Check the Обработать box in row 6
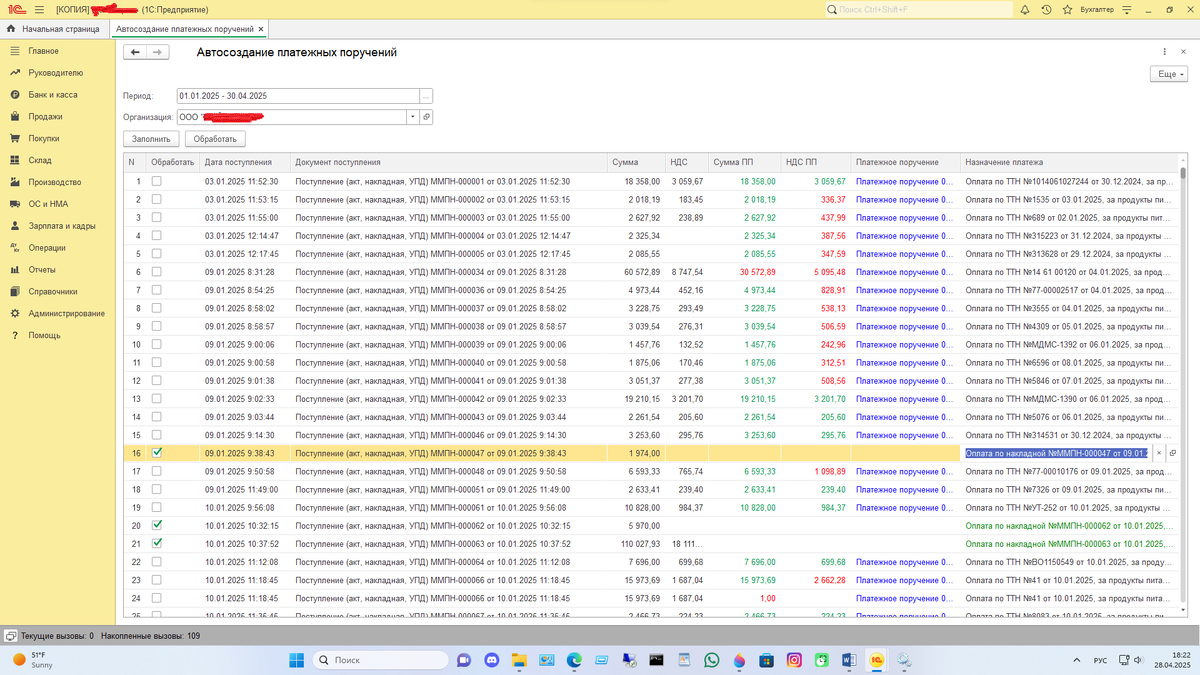 click(156, 272)
